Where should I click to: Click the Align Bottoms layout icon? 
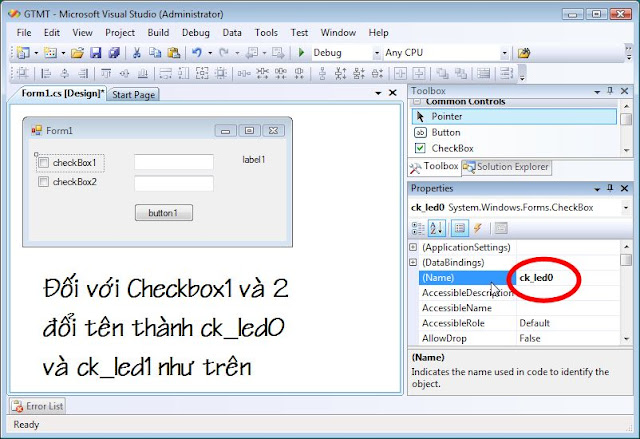pos(143,73)
